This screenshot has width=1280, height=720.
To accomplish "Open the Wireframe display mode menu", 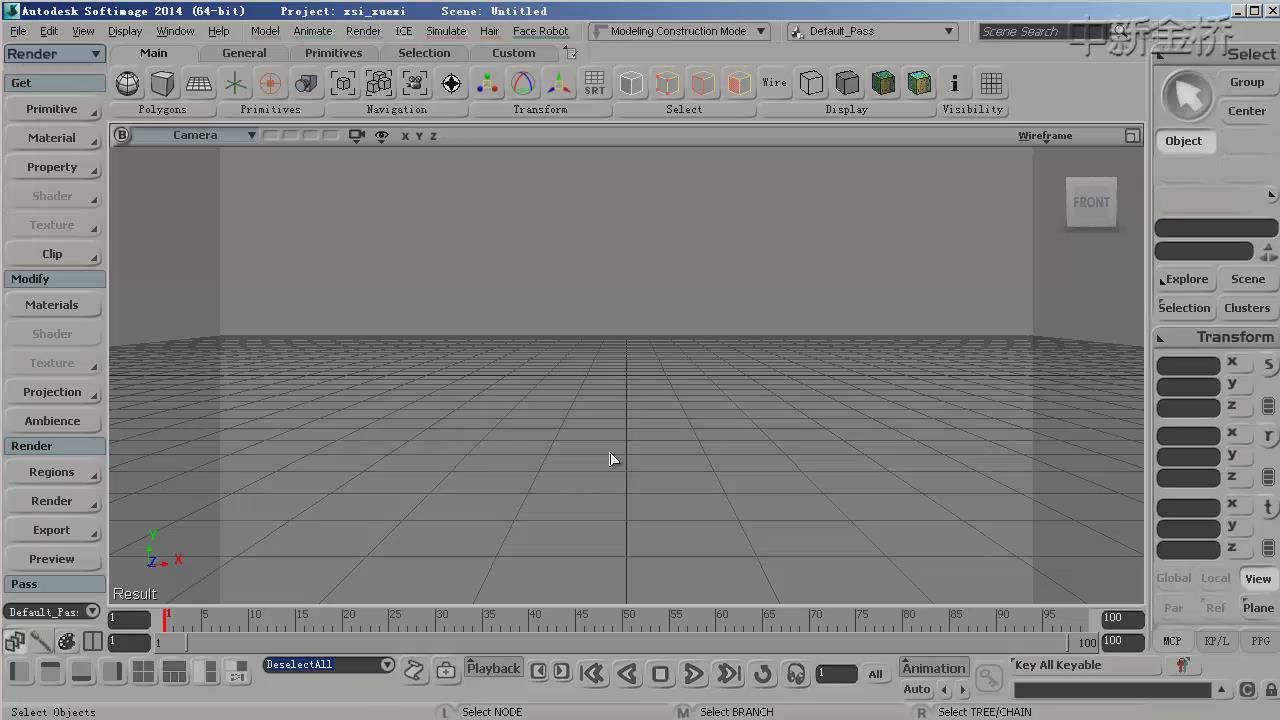I will point(1045,135).
